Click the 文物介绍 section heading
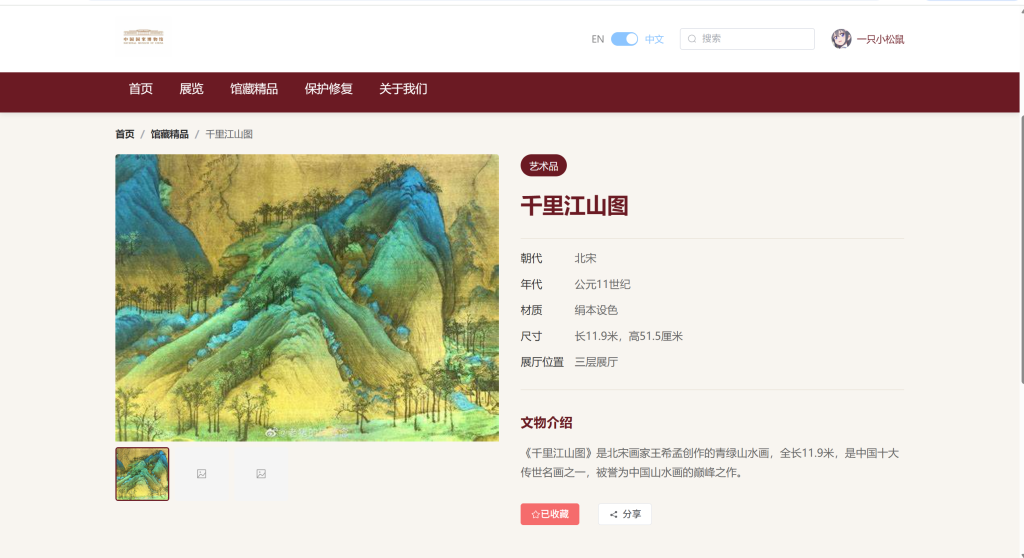1024x558 pixels. (x=547, y=423)
